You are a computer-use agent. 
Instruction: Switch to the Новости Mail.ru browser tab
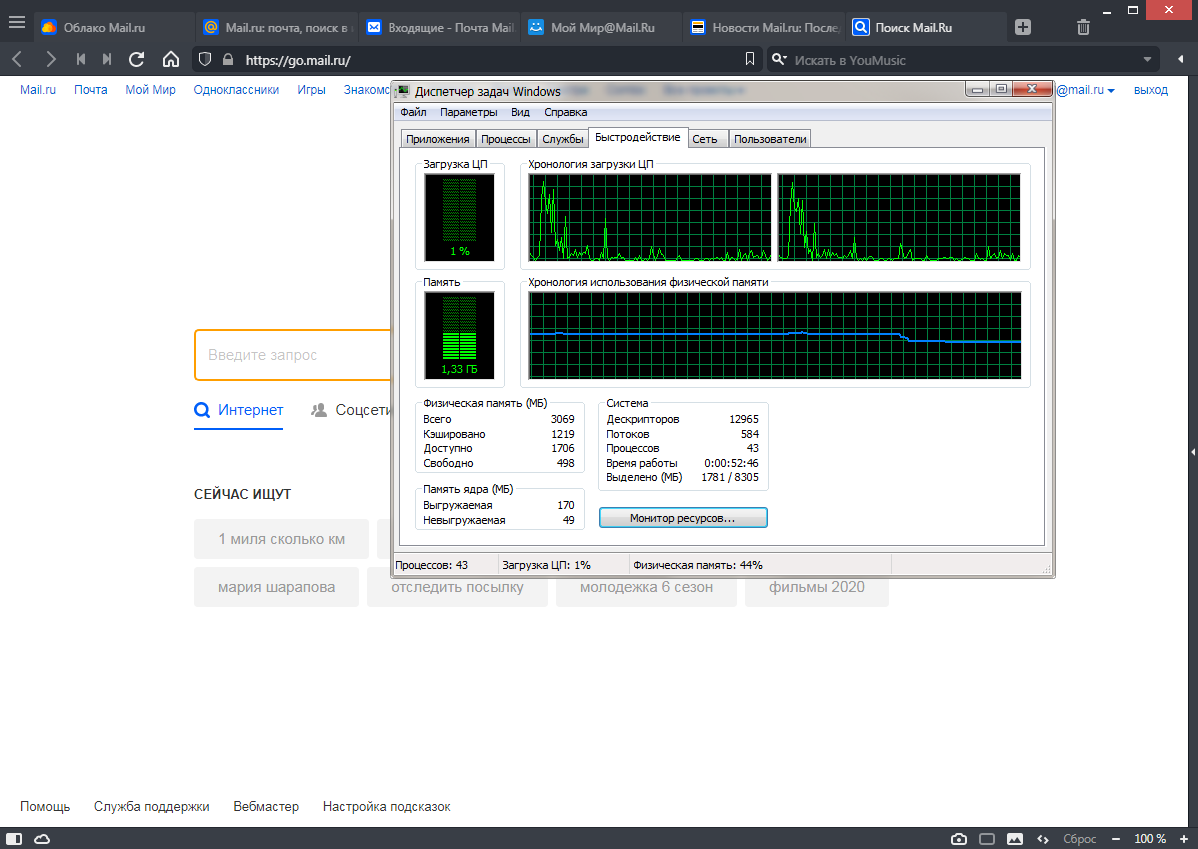pyautogui.click(x=765, y=28)
